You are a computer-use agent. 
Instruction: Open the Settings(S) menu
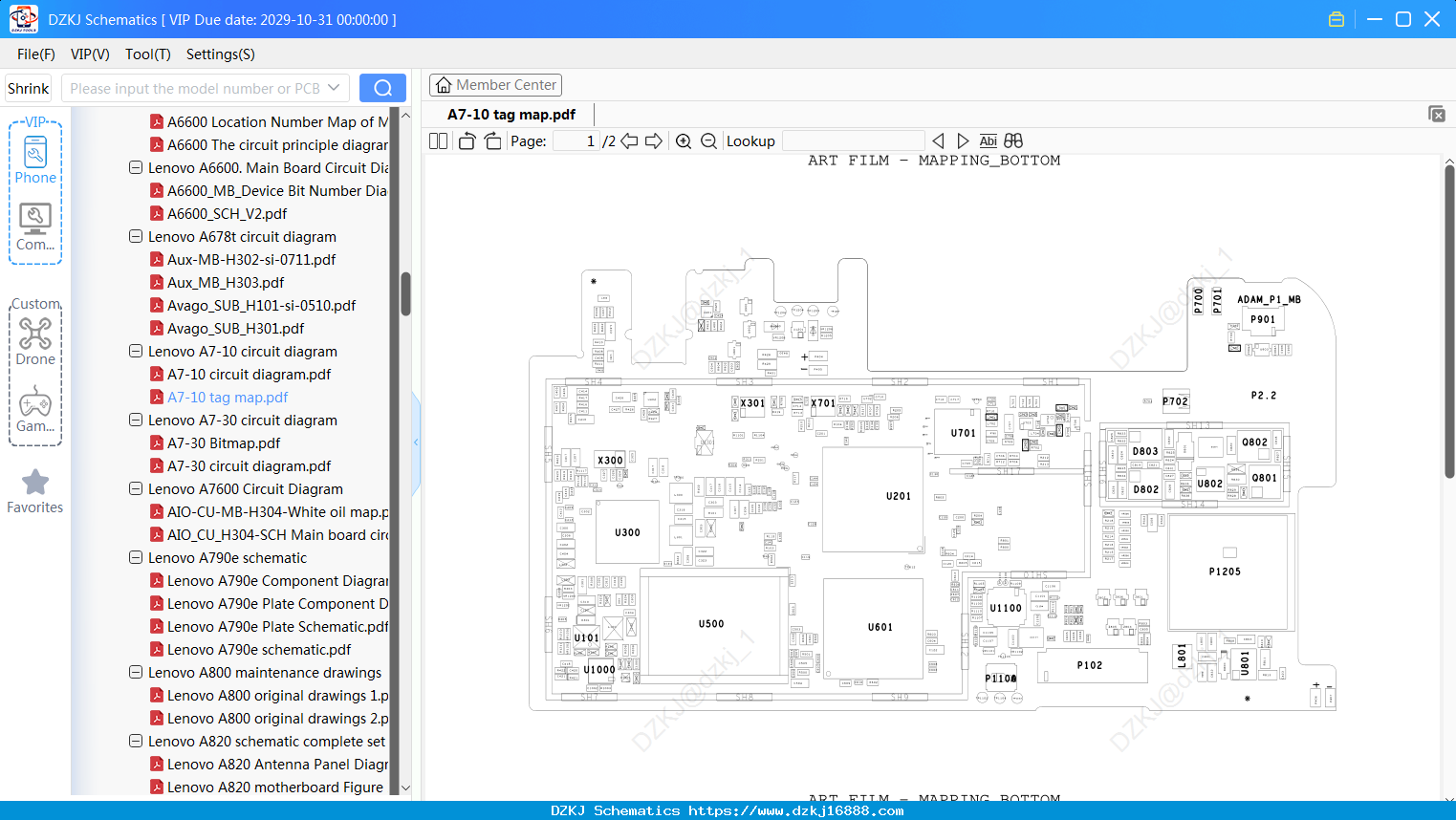pyautogui.click(x=221, y=54)
